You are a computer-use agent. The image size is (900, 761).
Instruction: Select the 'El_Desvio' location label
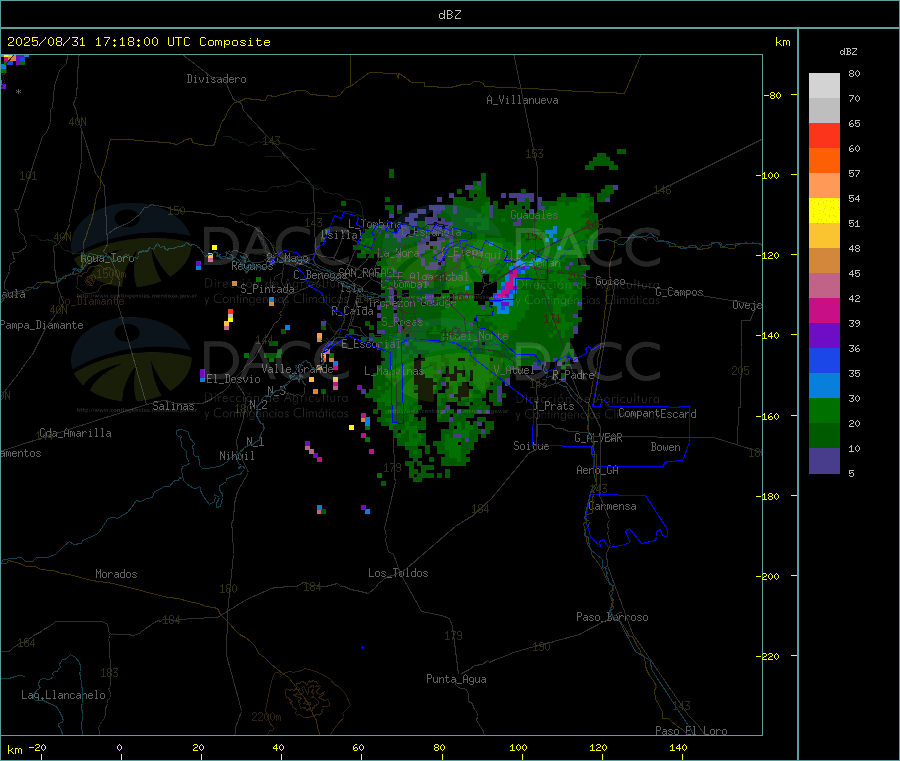(x=234, y=379)
